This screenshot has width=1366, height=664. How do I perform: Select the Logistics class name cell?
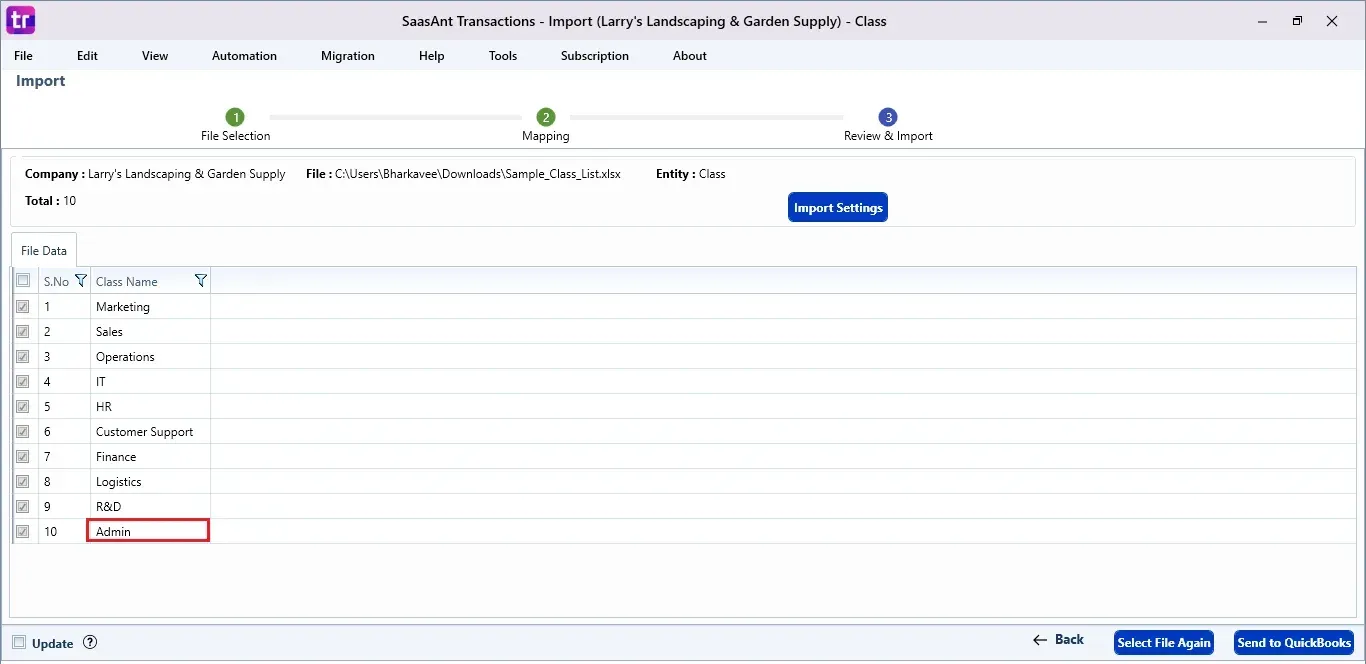tap(150, 482)
